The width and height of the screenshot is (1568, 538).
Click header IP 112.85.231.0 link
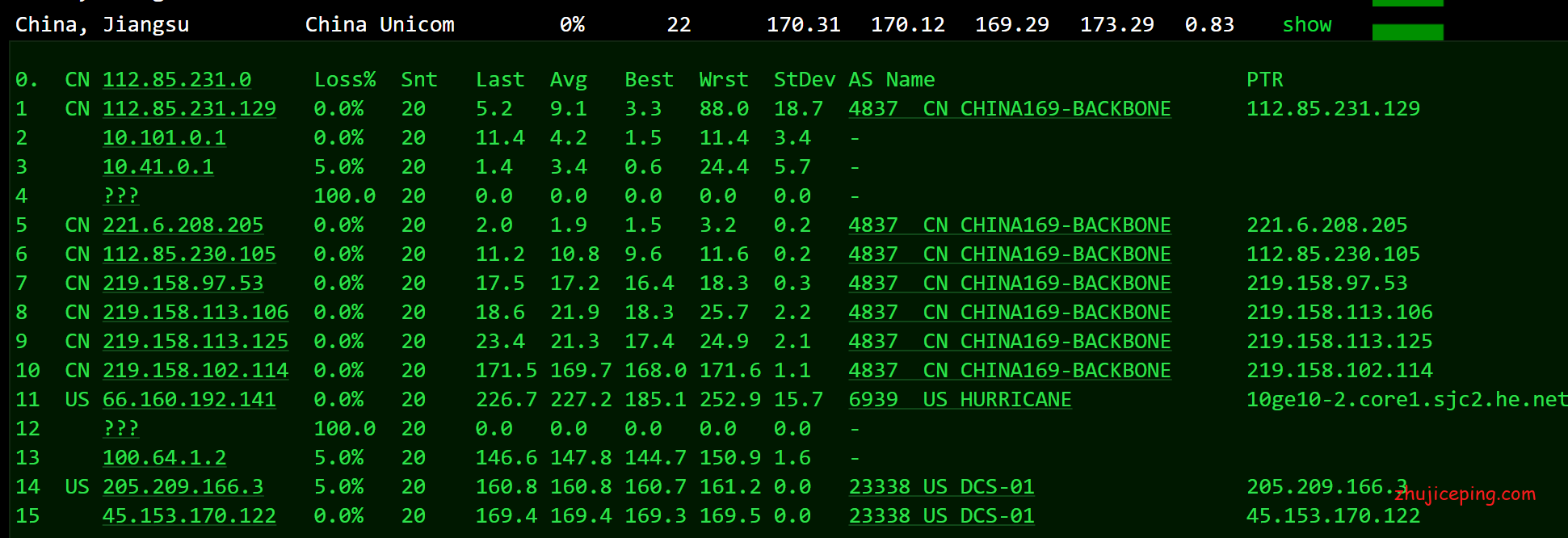coord(176,80)
